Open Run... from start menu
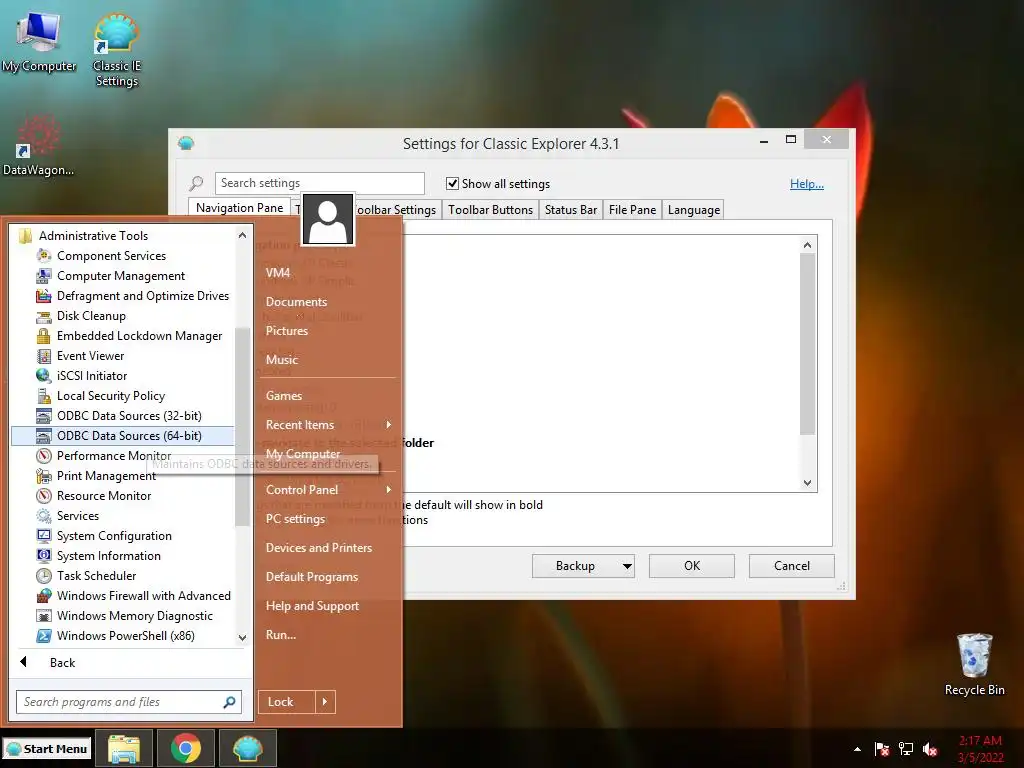Screen dimensions: 1024x768 tap(281, 635)
